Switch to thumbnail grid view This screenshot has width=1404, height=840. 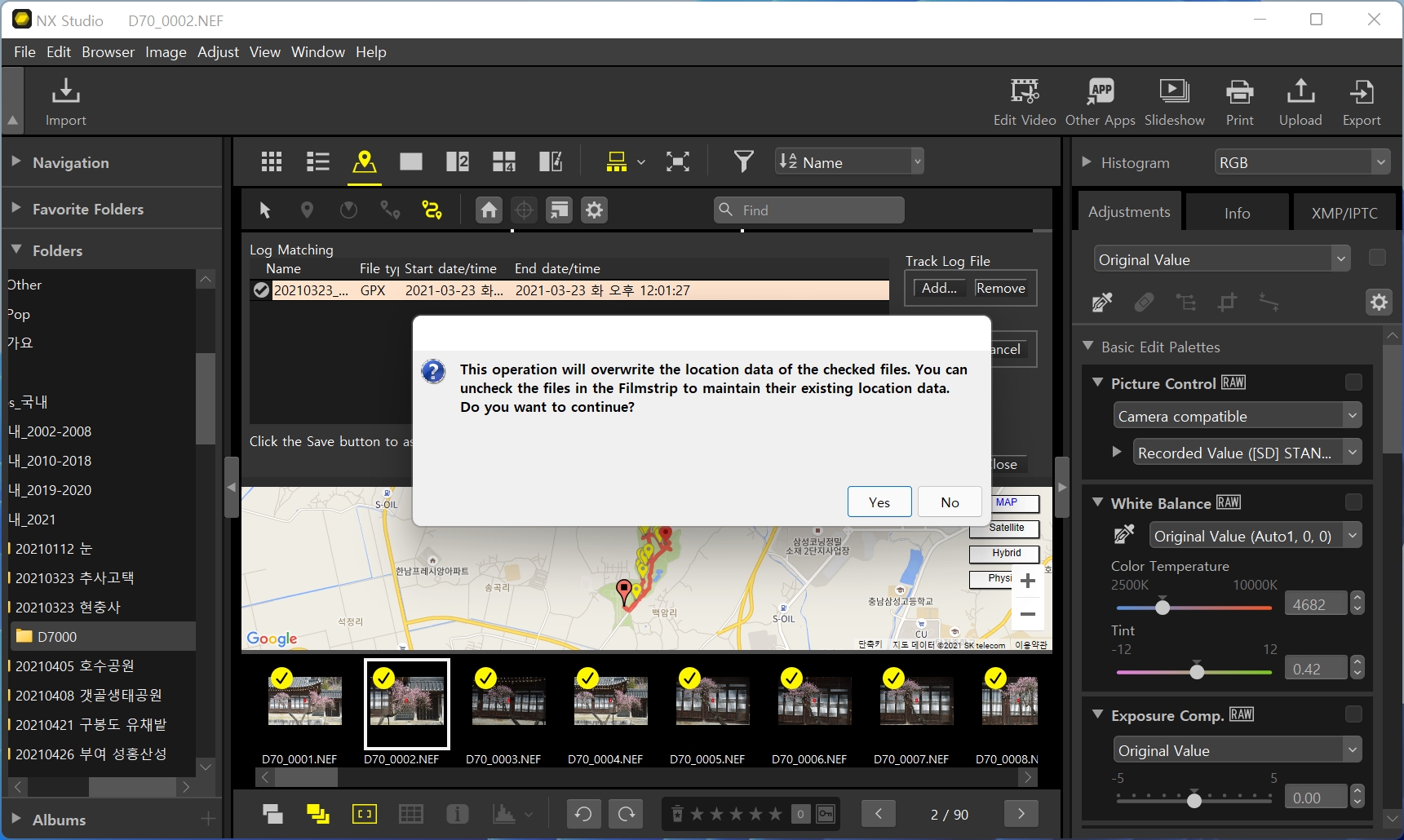(x=272, y=161)
